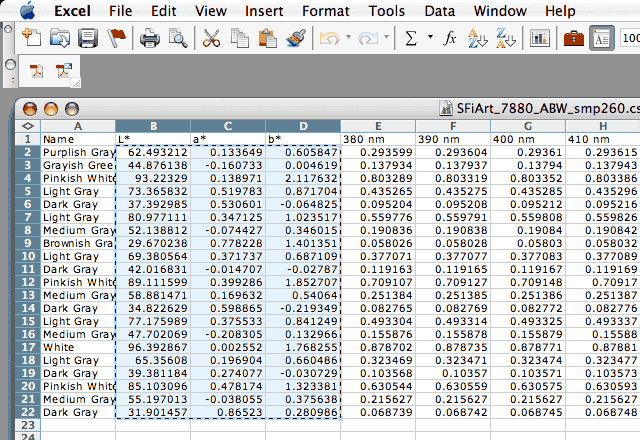
Task: Select column E header
Action: coord(378,126)
